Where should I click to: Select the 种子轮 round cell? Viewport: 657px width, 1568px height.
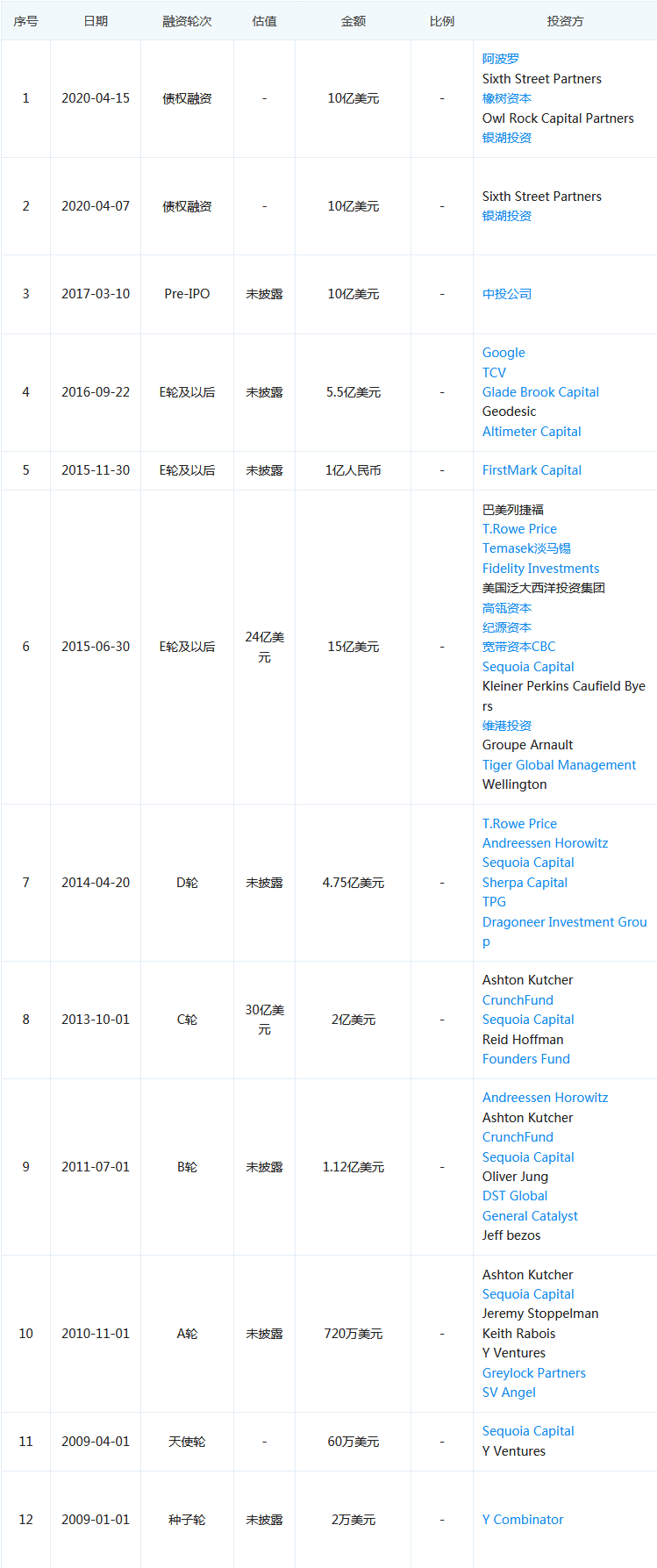pyautogui.click(x=187, y=1520)
